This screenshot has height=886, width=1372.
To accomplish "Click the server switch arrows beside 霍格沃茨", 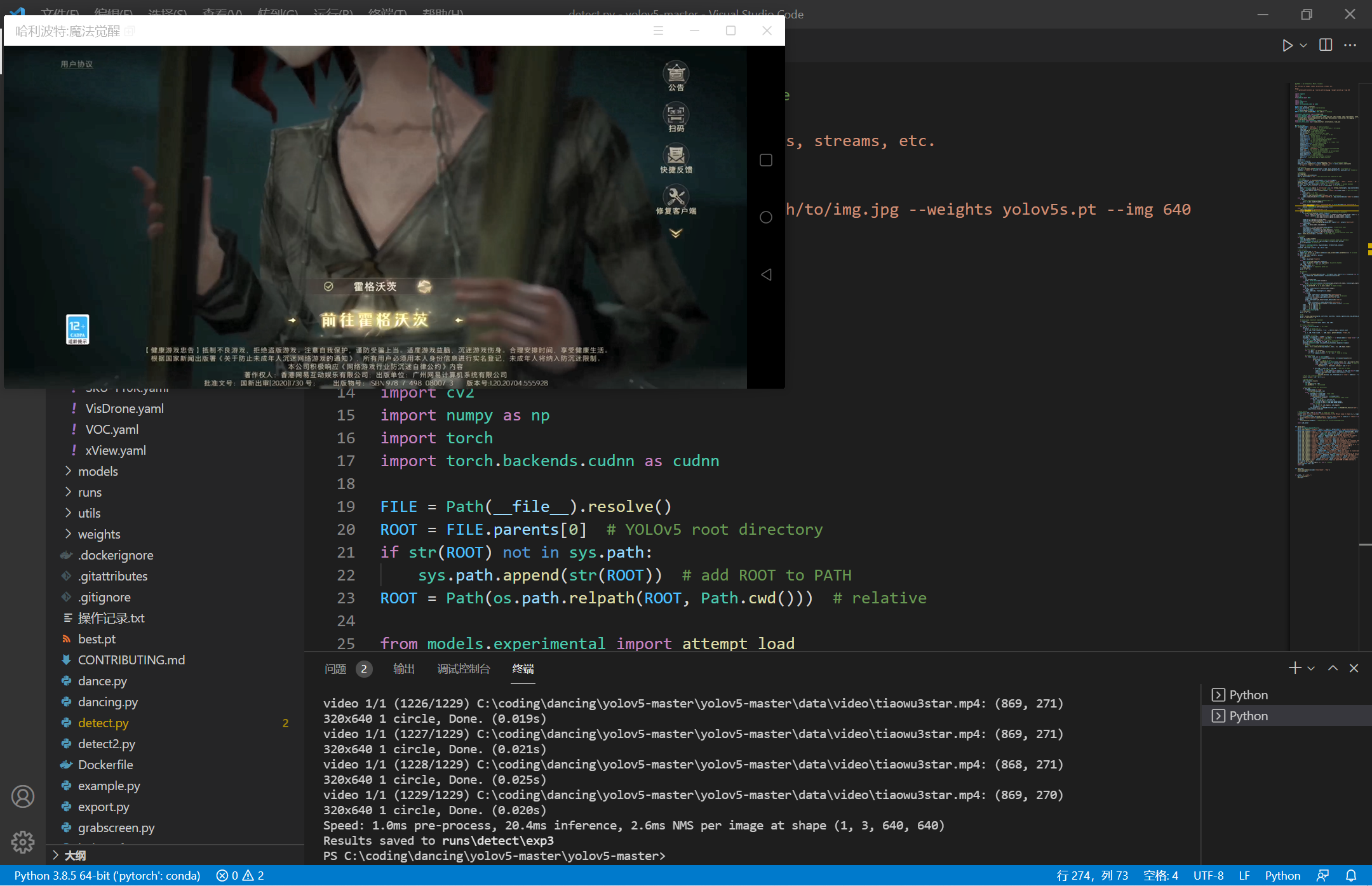I will click(424, 286).
